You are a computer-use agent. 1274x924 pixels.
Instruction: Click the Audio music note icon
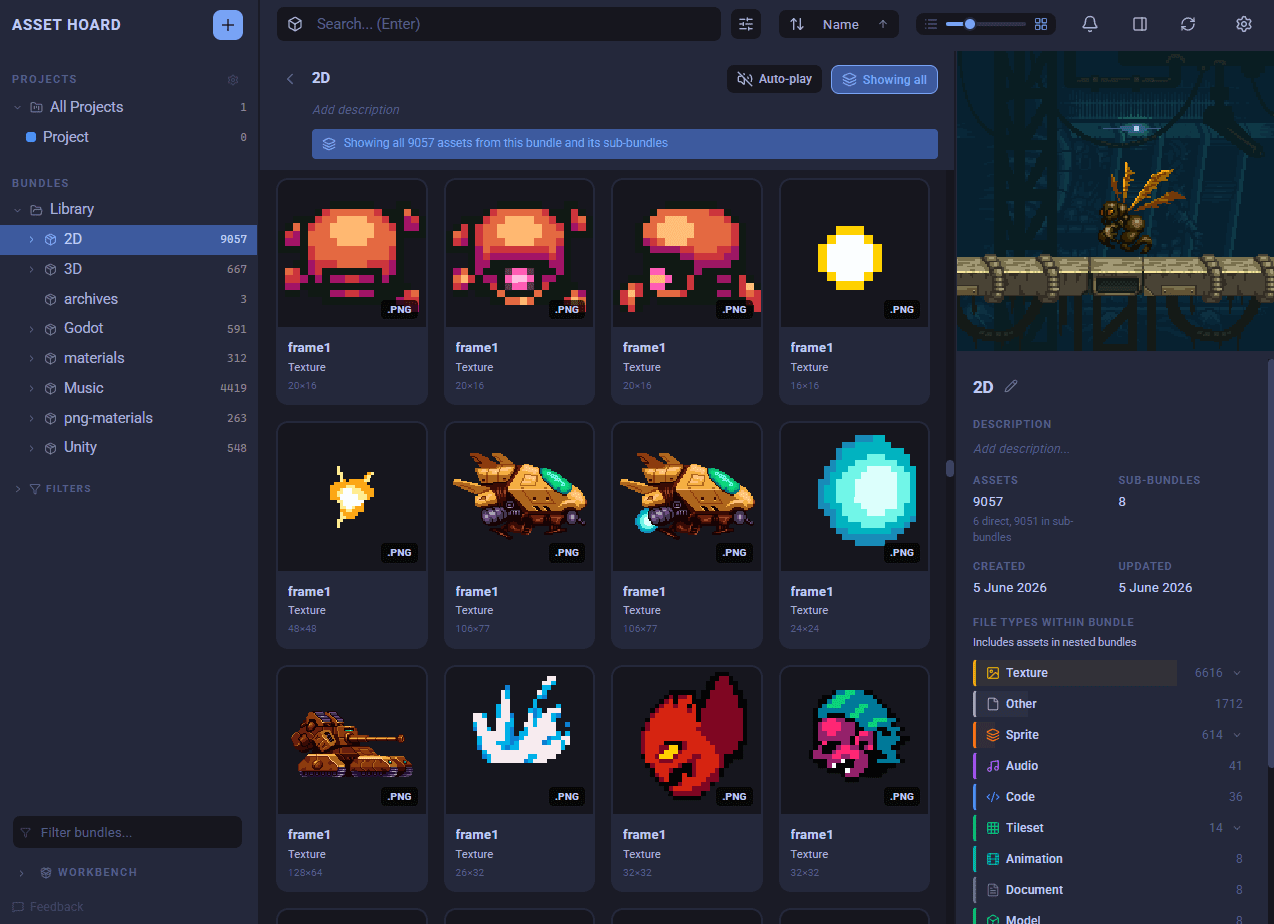coord(993,766)
